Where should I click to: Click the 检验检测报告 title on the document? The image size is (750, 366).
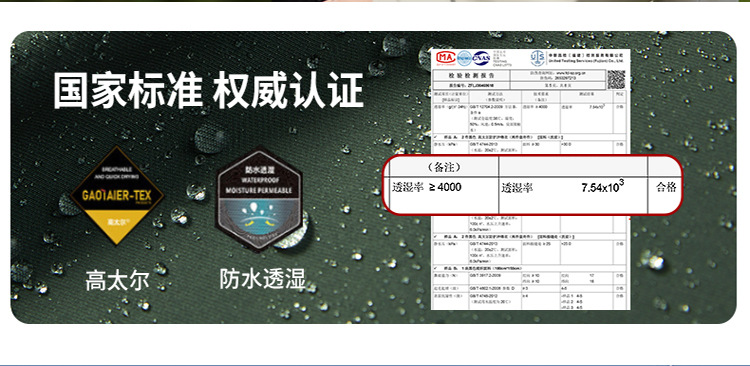471,76
